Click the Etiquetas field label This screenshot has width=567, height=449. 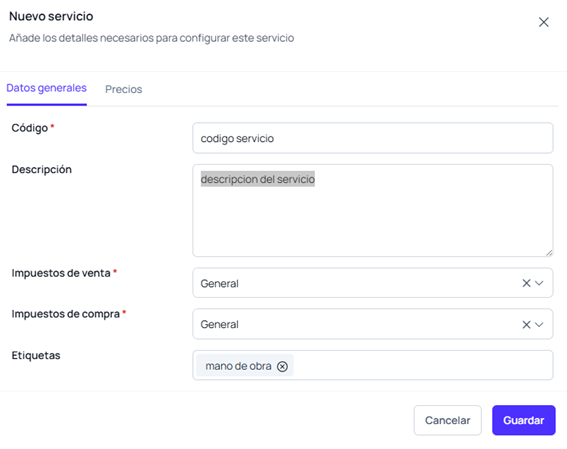(36, 355)
